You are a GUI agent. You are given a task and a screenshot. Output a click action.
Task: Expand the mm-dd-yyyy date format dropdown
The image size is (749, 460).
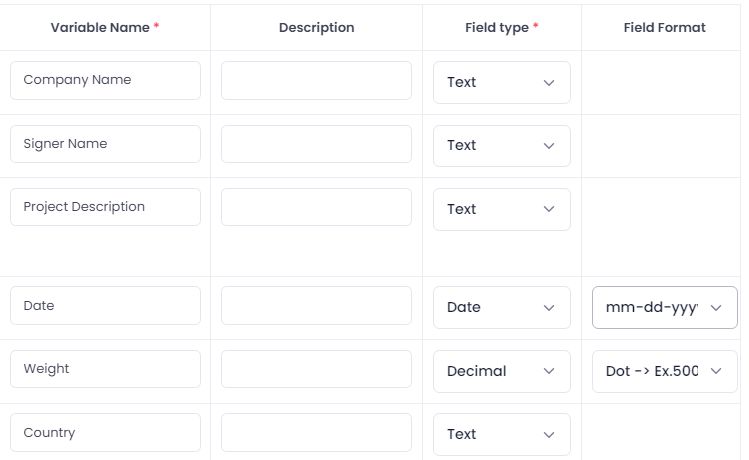click(x=665, y=307)
